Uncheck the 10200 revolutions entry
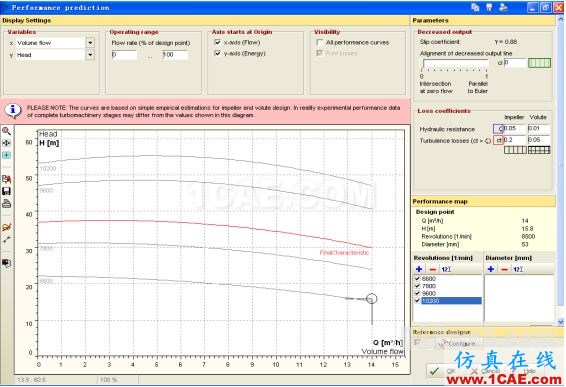Screen dimensions: 566x387 417,300
